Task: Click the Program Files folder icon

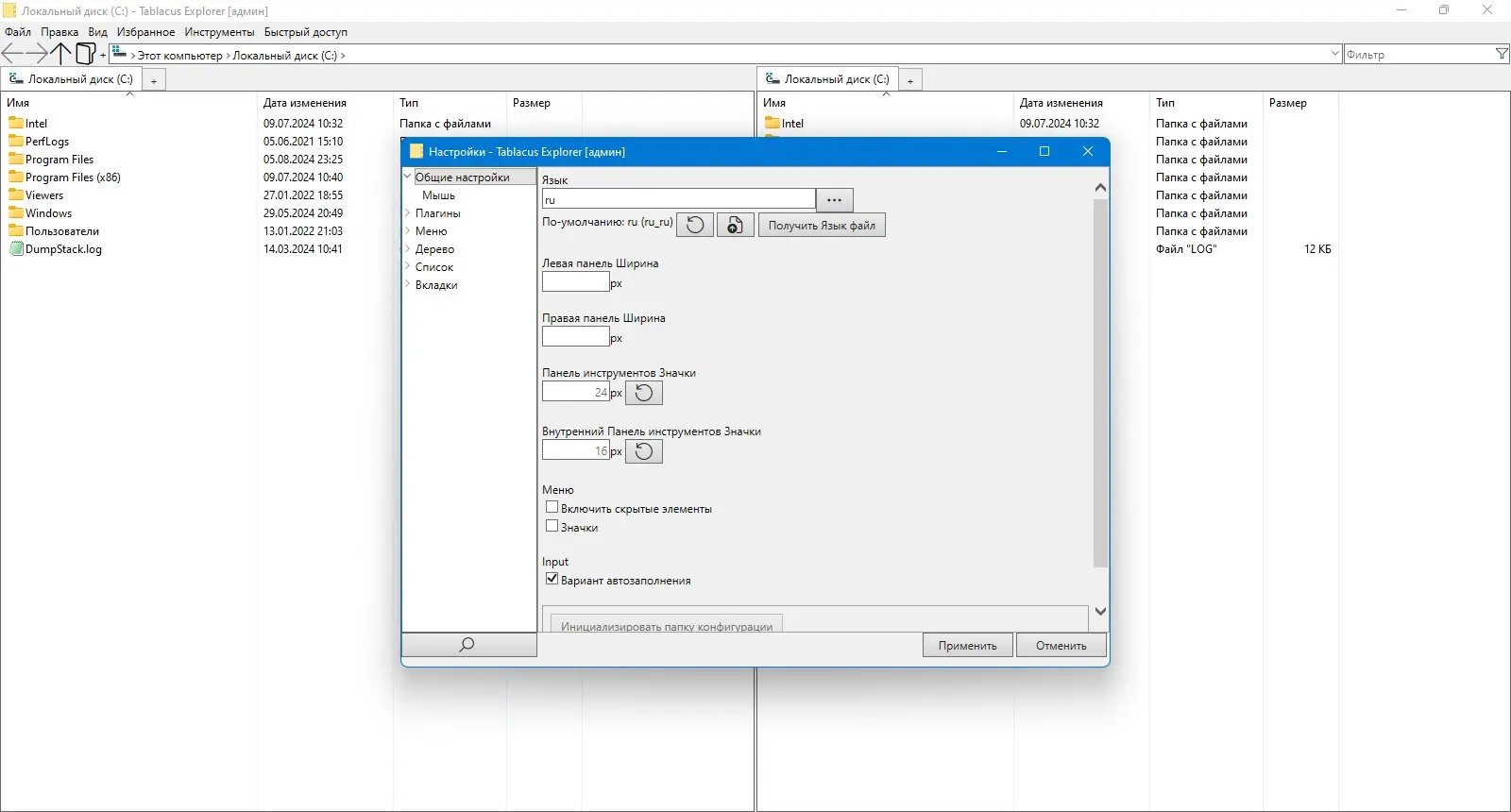Action: (x=16, y=159)
